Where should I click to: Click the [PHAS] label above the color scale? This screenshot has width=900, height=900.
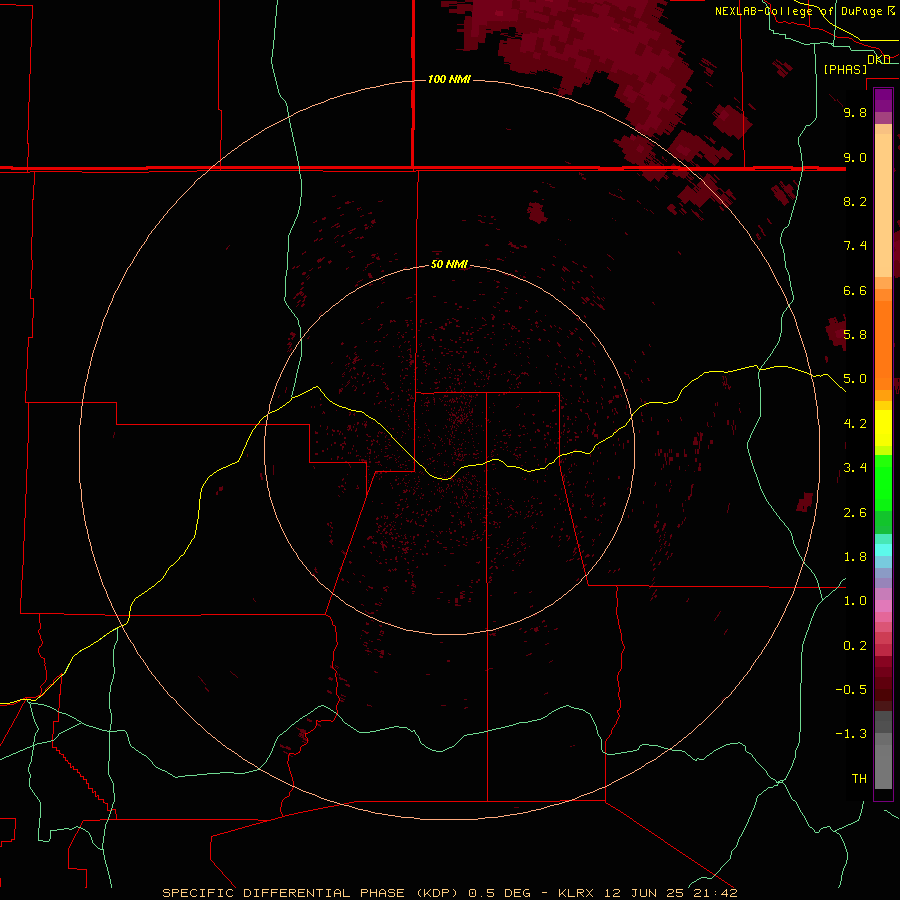coord(845,69)
